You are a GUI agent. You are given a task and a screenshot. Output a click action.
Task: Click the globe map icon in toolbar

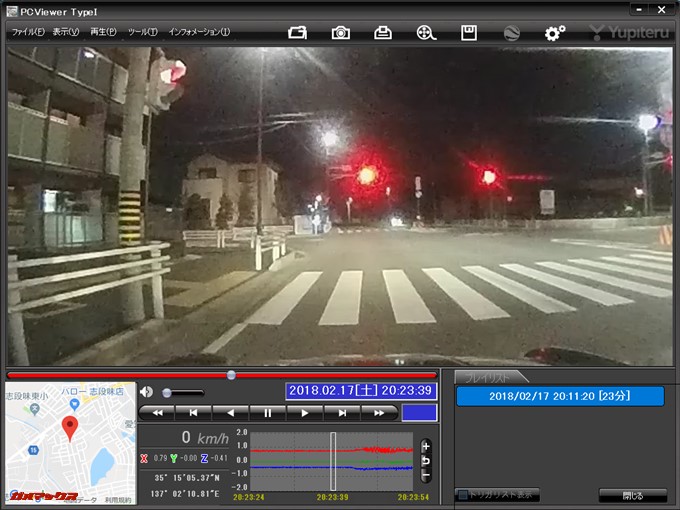click(x=511, y=32)
